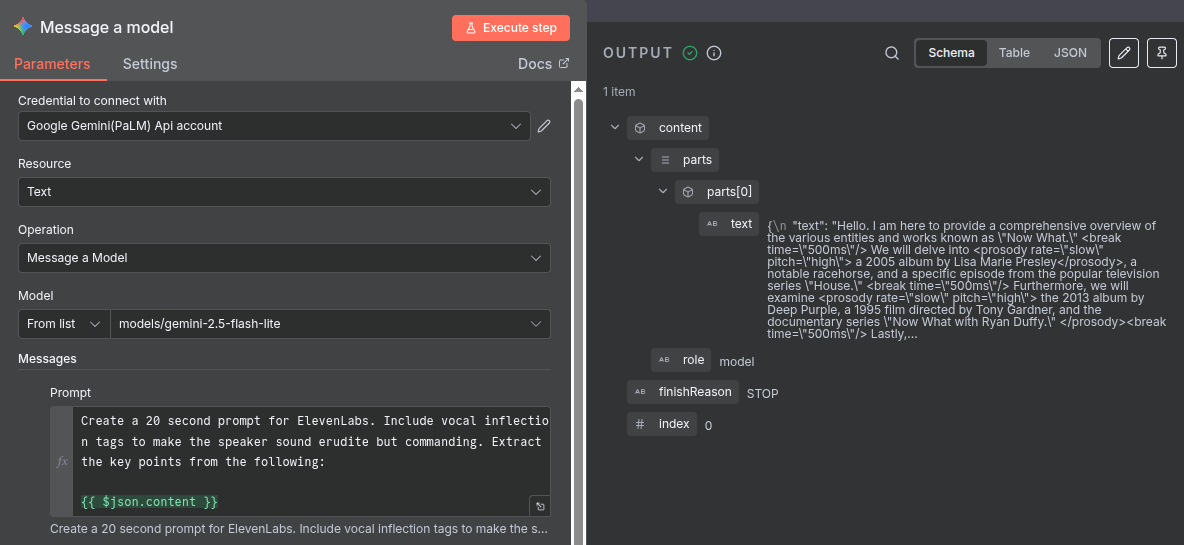Click the content object pill
1184x545 pixels.
pyautogui.click(x=668, y=128)
